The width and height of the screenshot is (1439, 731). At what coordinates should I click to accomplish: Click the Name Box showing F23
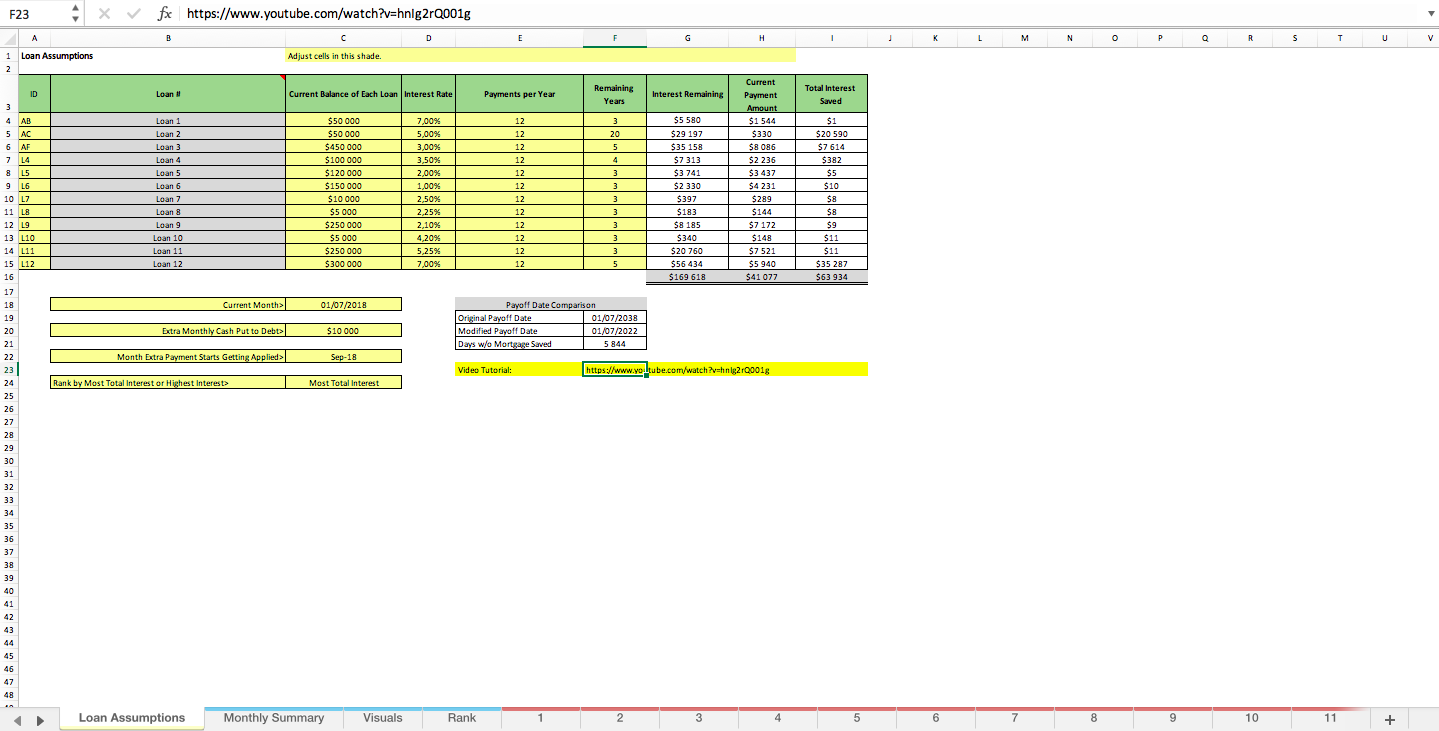pyautogui.click(x=30, y=14)
